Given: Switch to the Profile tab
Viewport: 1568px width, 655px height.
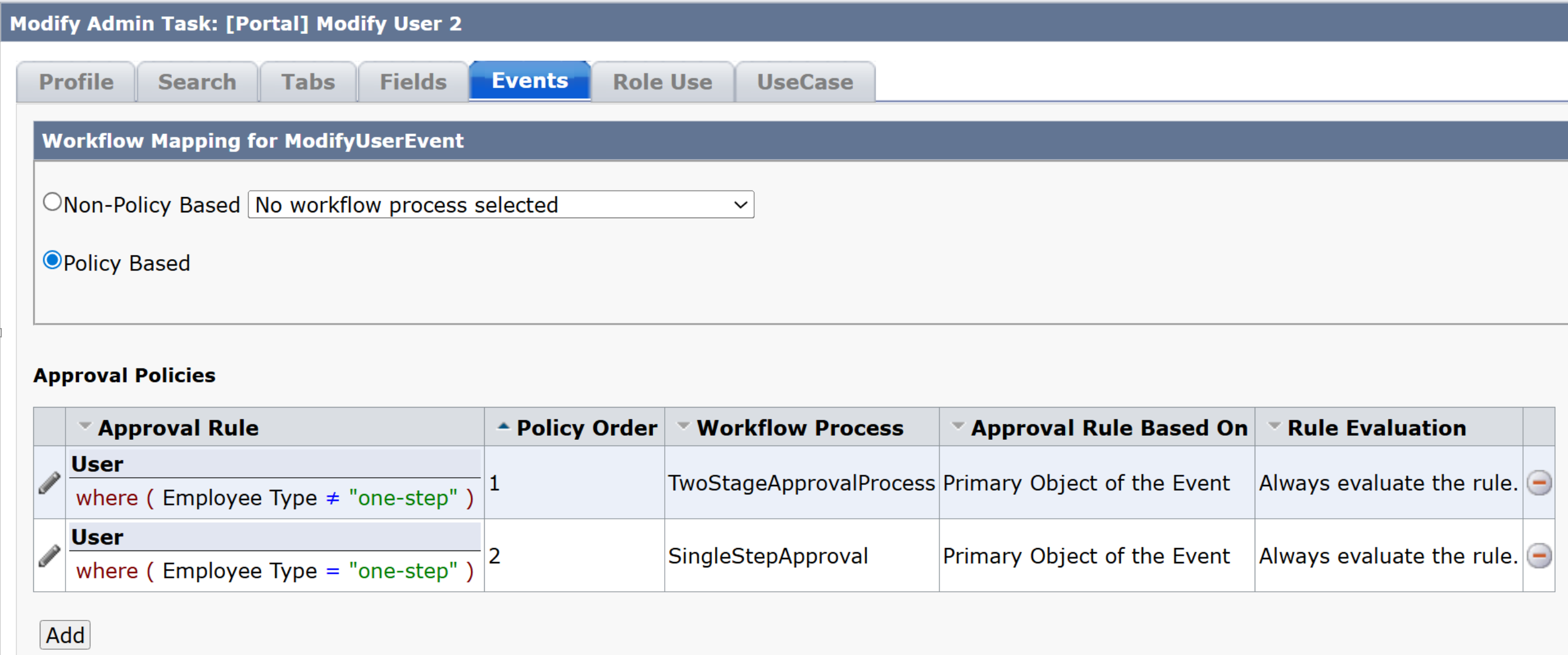Looking at the screenshot, I should click(x=76, y=81).
